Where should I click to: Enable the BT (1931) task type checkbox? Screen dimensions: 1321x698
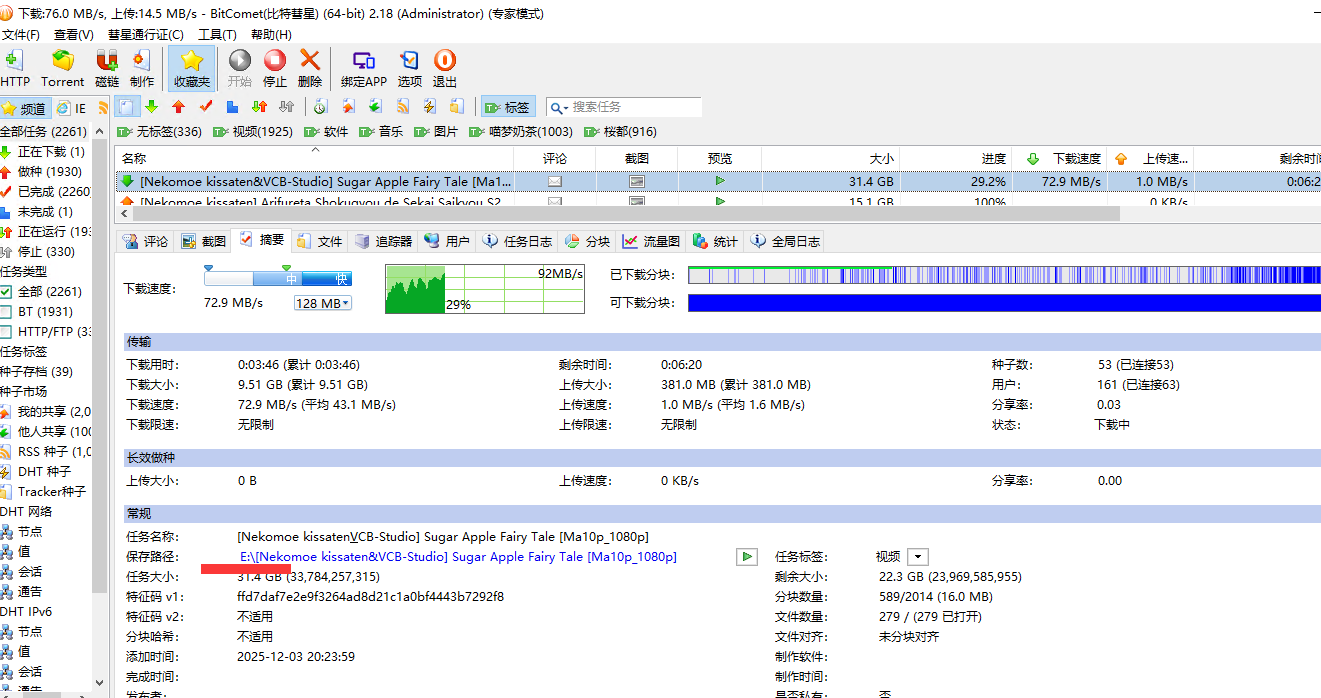click(6, 312)
